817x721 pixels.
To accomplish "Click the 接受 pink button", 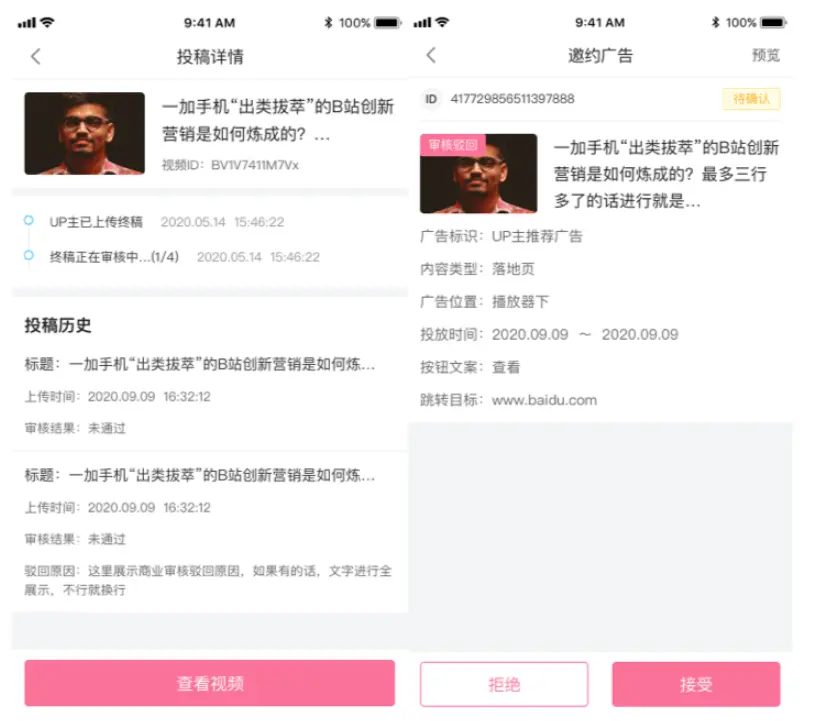I will pos(696,684).
